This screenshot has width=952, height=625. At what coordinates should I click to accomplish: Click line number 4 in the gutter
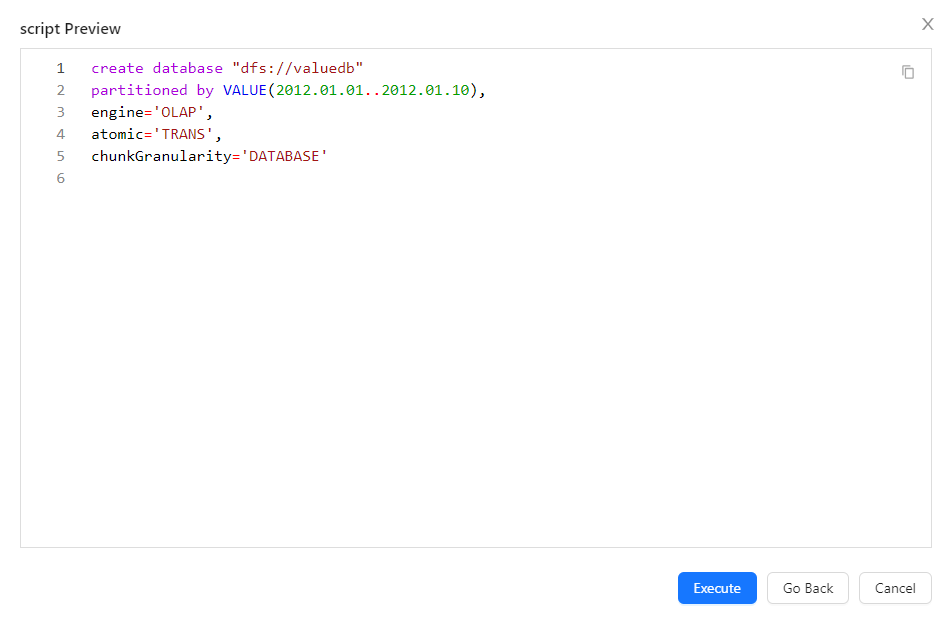[x=60, y=135]
